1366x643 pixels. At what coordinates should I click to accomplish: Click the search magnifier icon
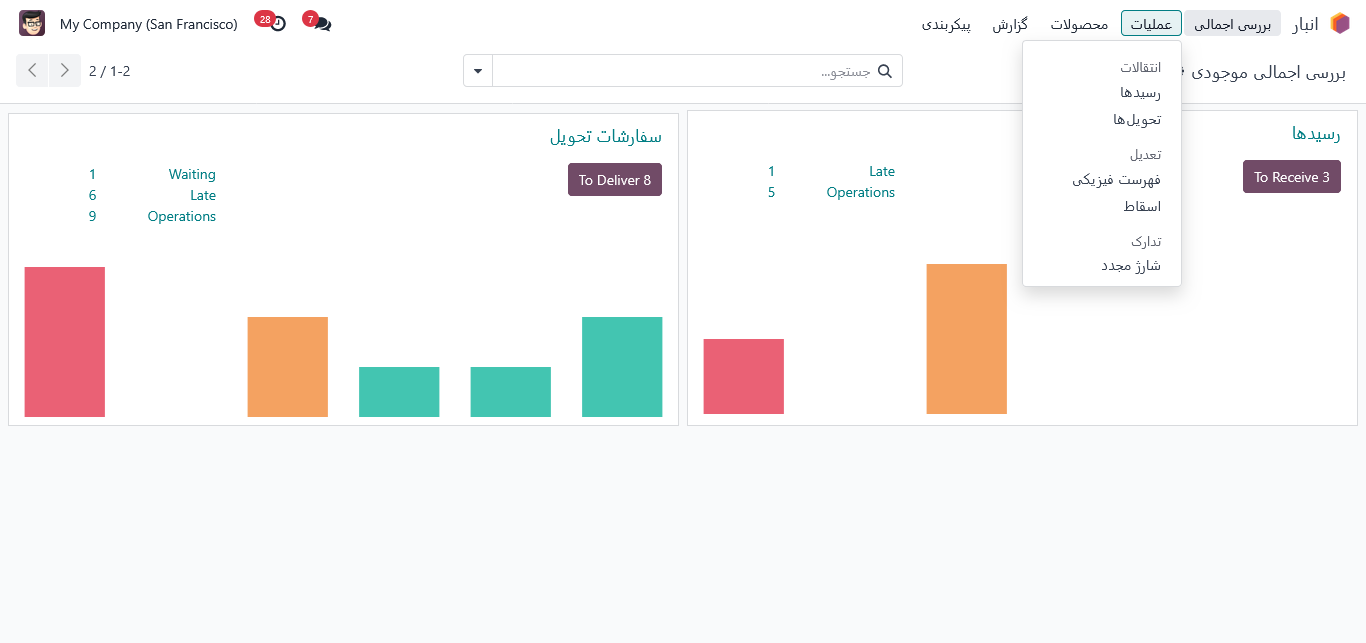click(885, 71)
